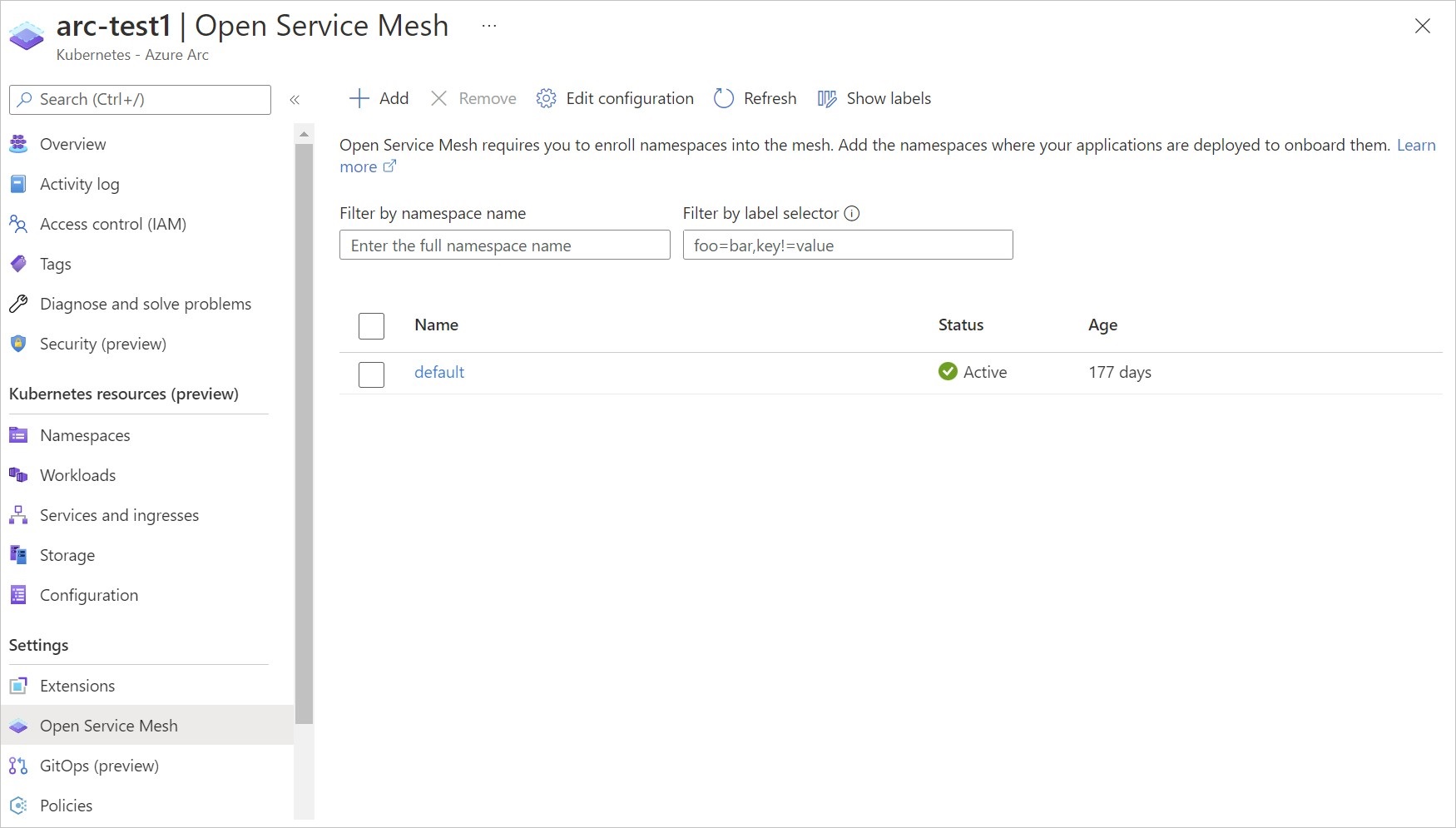Click the Storage icon
The height and width of the screenshot is (828, 1456).
coord(18,555)
